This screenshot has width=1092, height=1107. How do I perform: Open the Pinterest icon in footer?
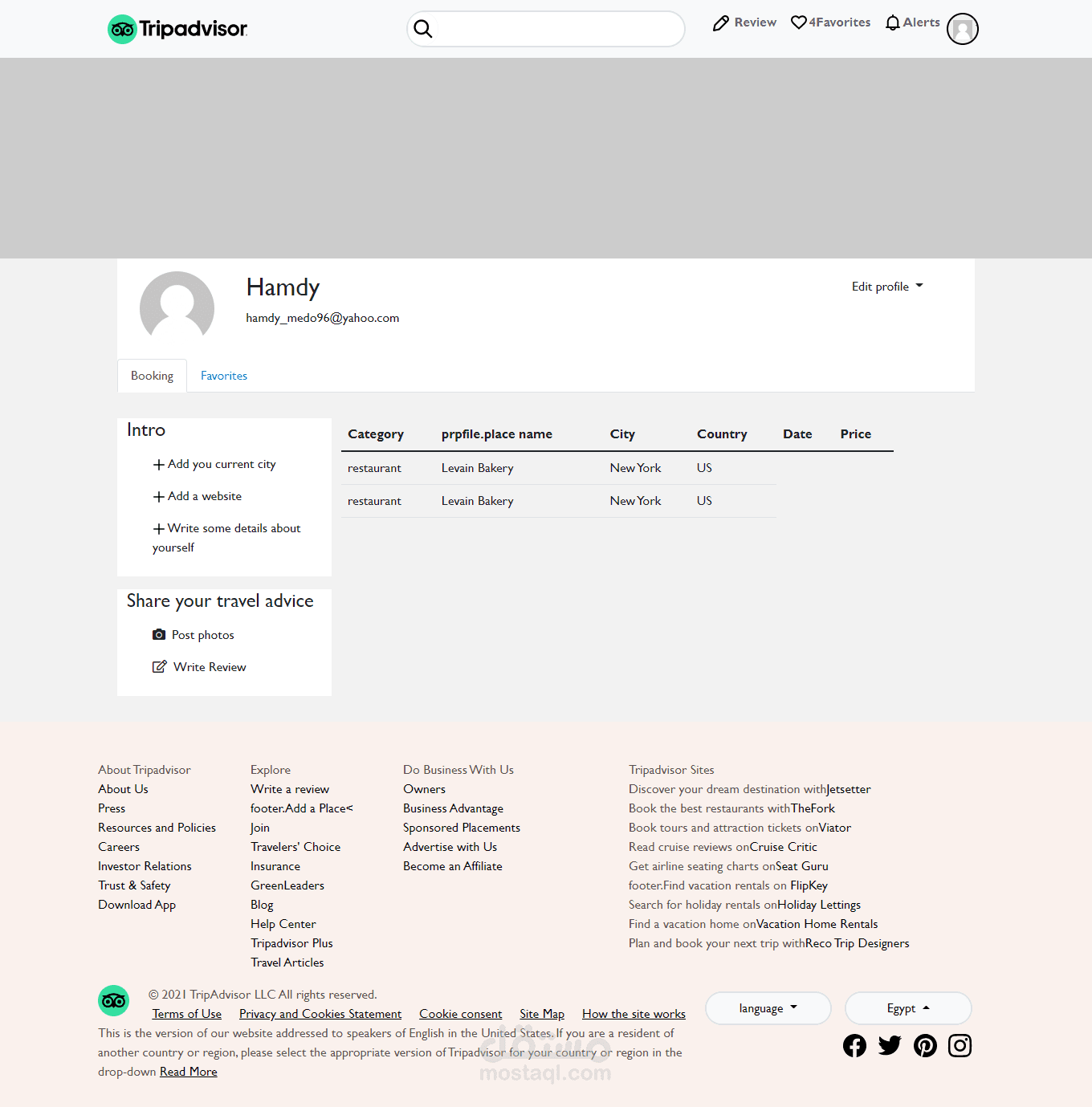(x=925, y=1045)
